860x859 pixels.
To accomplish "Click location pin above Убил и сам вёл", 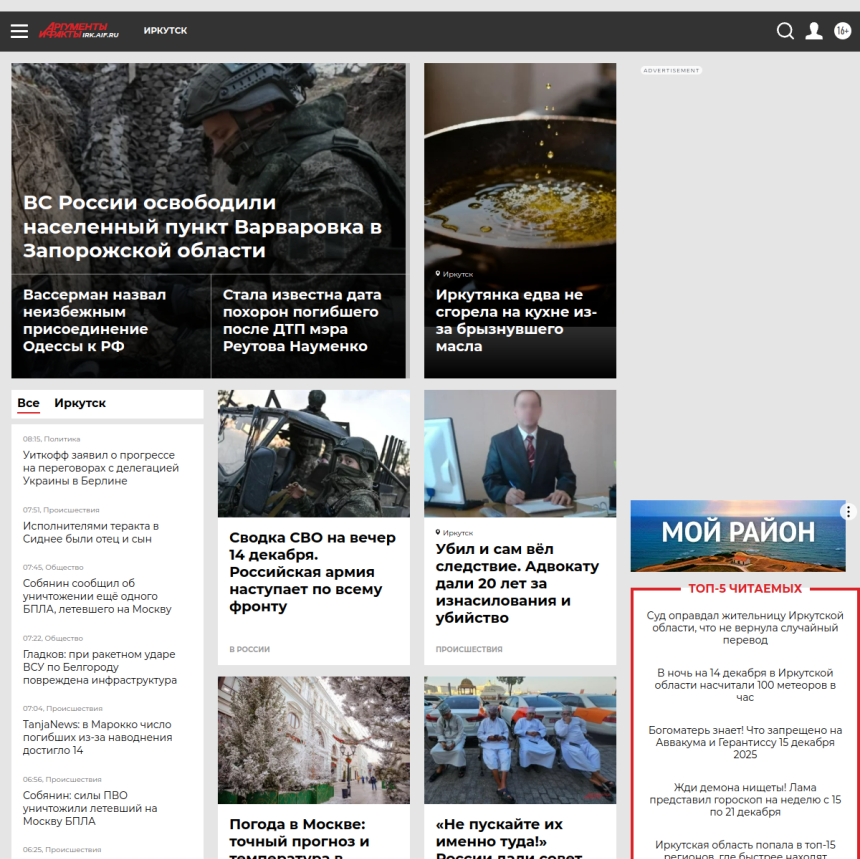I will pyautogui.click(x=438, y=533).
